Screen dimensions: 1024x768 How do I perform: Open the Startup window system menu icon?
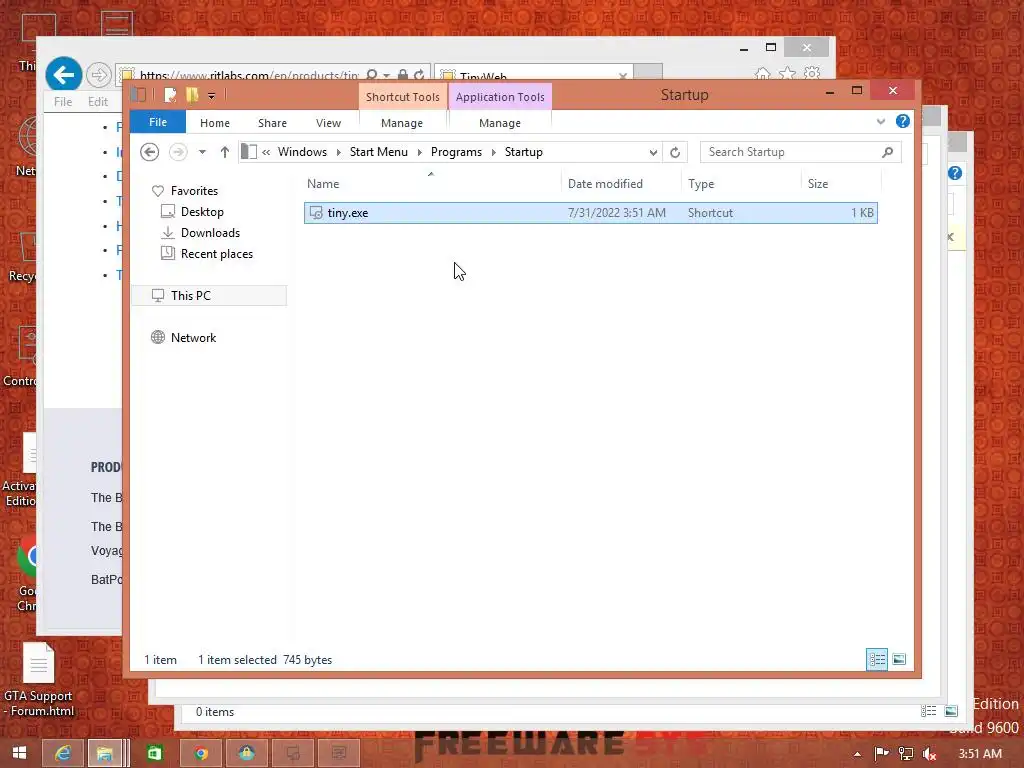(138, 95)
